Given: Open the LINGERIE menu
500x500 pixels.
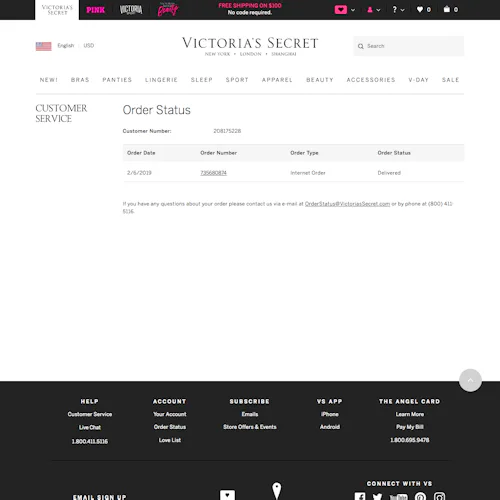Looking at the screenshot, I should [x=161, y=80].
